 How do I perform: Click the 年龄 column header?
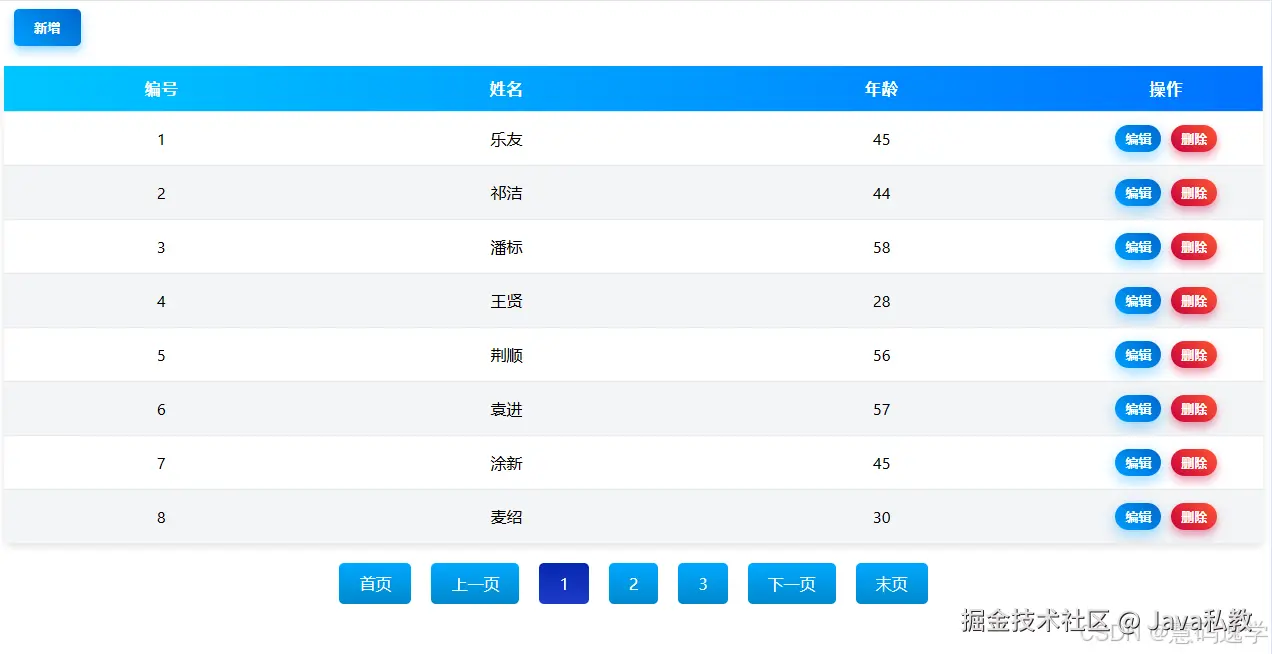coord(881,89)
